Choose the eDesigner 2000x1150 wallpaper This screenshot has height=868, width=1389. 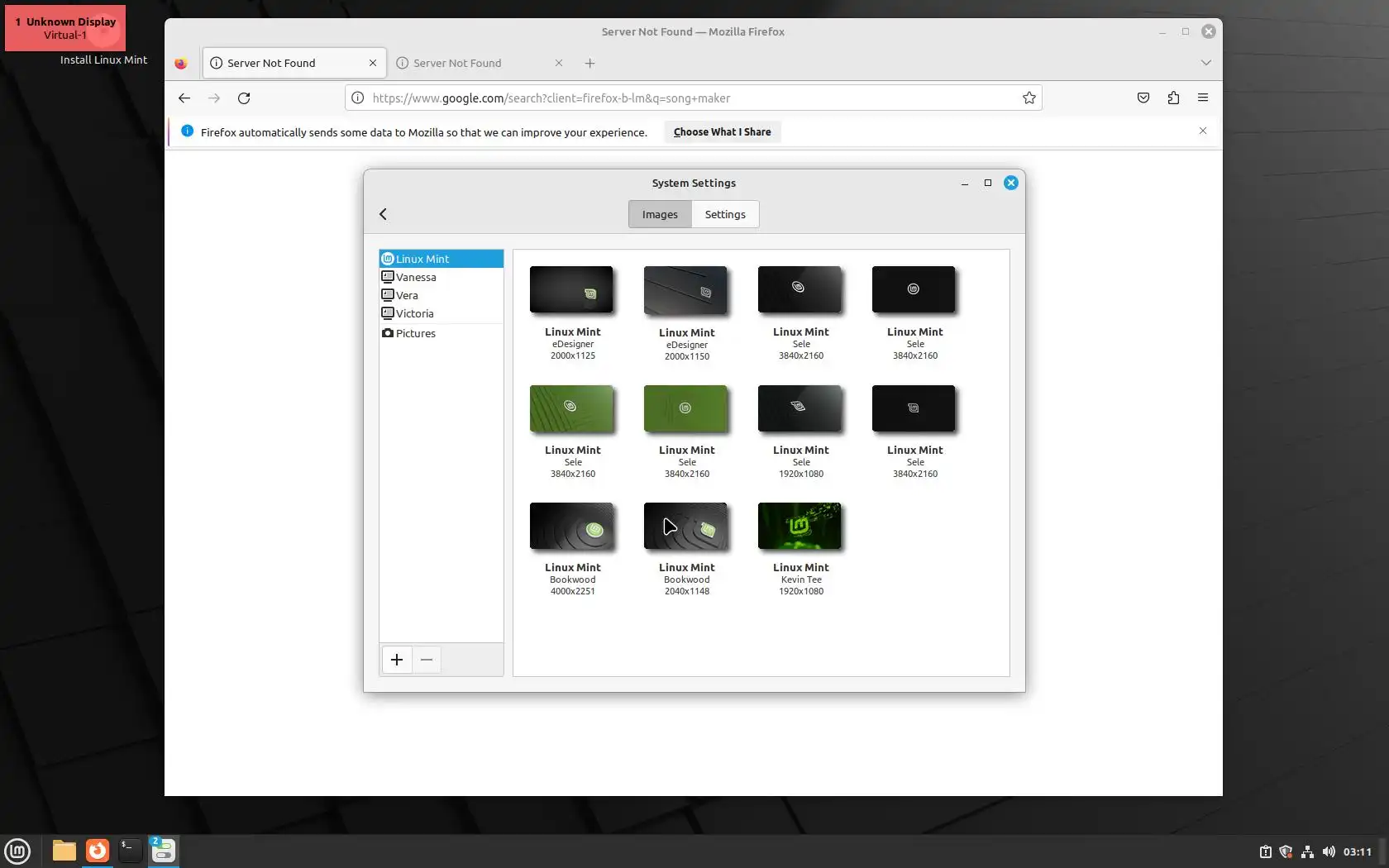click(x=686, y=290)
